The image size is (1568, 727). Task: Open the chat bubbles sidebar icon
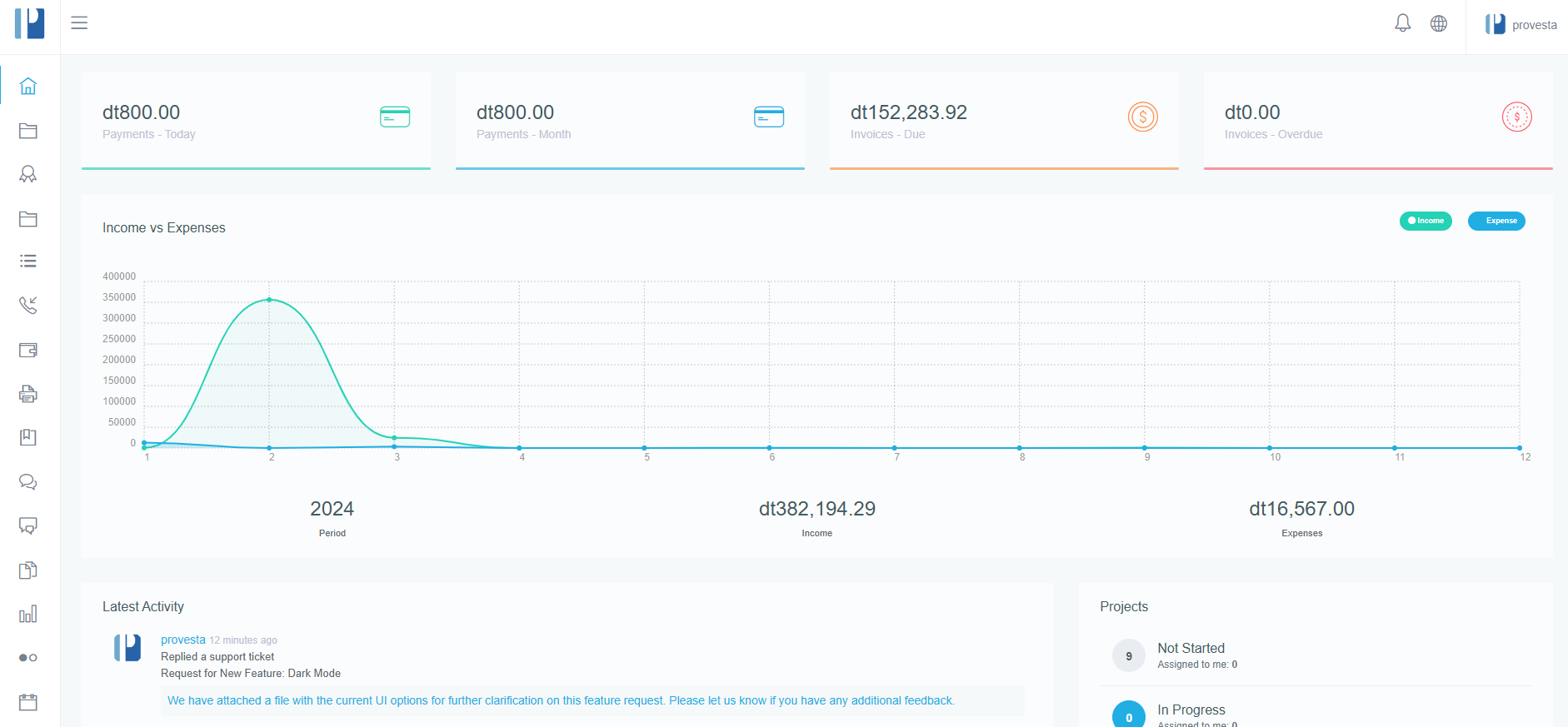28,482
